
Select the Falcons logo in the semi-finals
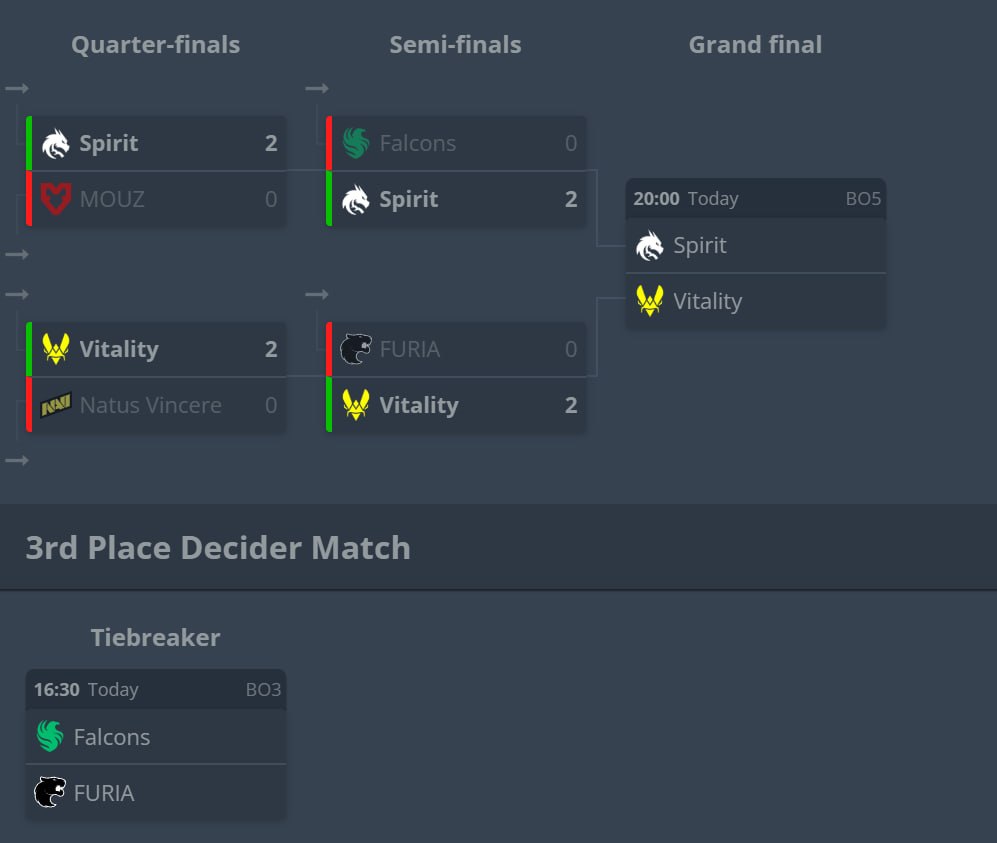(357, 143)
